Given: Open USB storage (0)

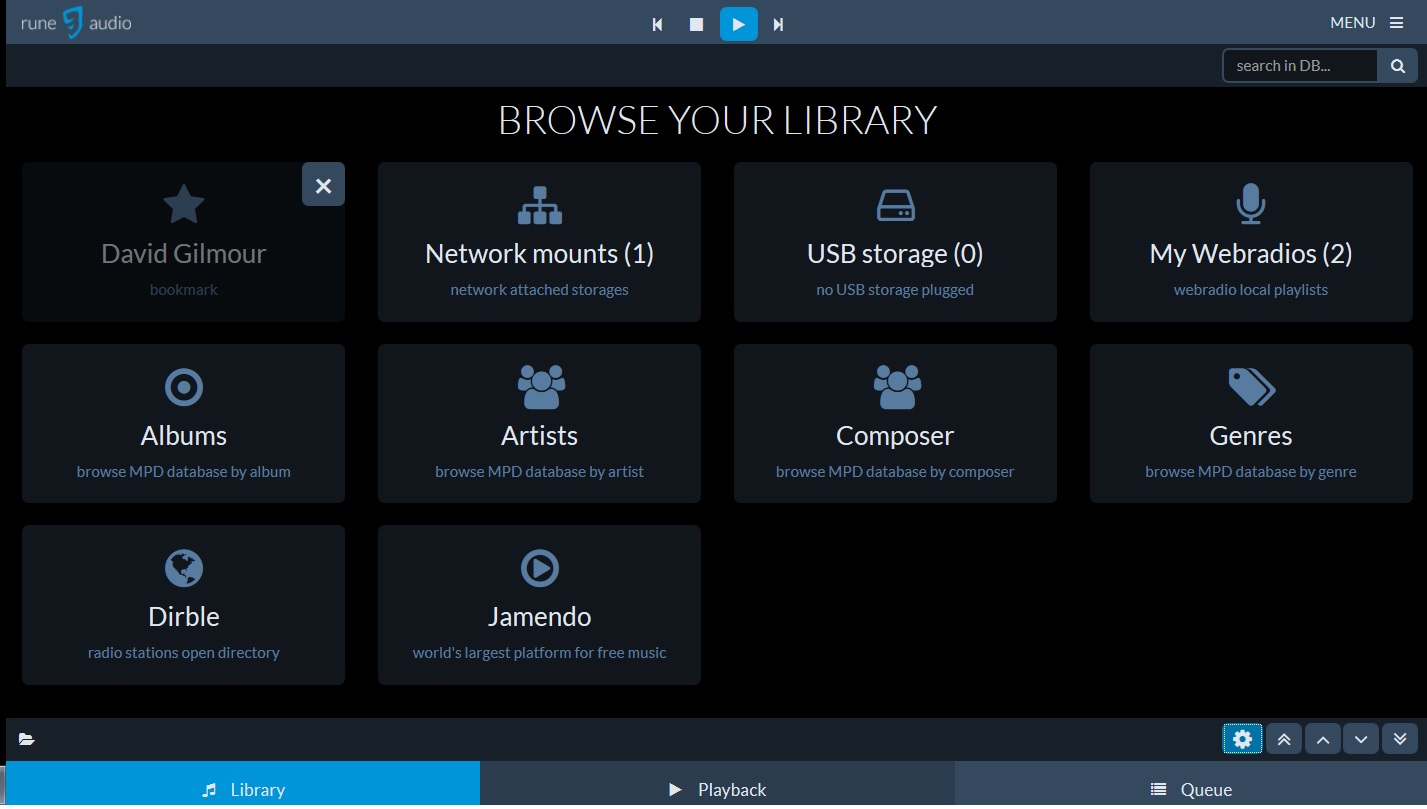Looking at the screenshot, I should [895, 242].
